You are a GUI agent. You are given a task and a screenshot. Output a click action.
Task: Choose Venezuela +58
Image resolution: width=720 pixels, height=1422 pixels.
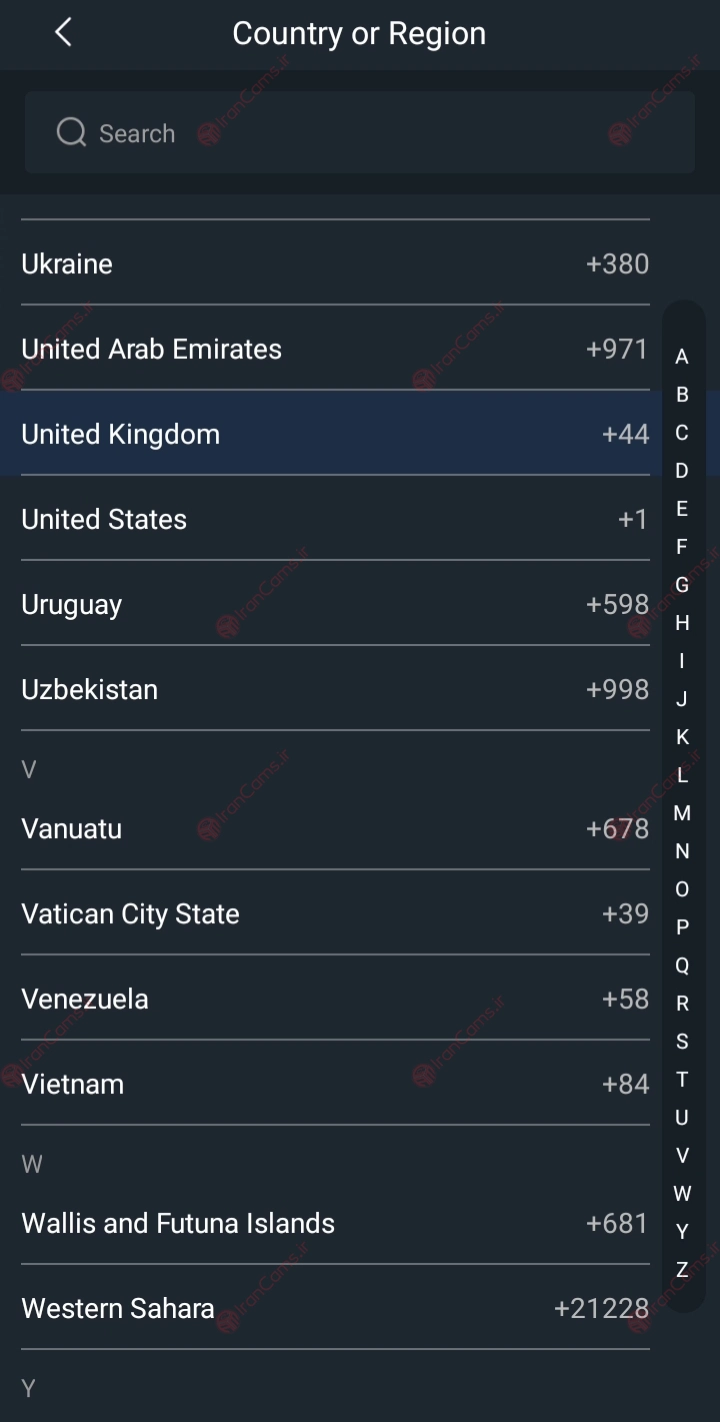pyautogui.click(x=335, y=998)
